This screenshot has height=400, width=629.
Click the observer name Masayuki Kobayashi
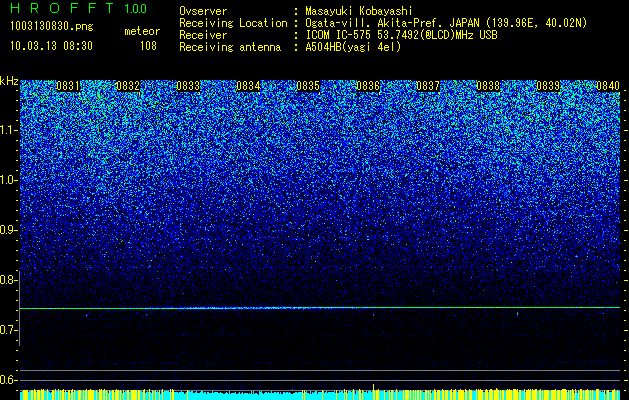359,11
